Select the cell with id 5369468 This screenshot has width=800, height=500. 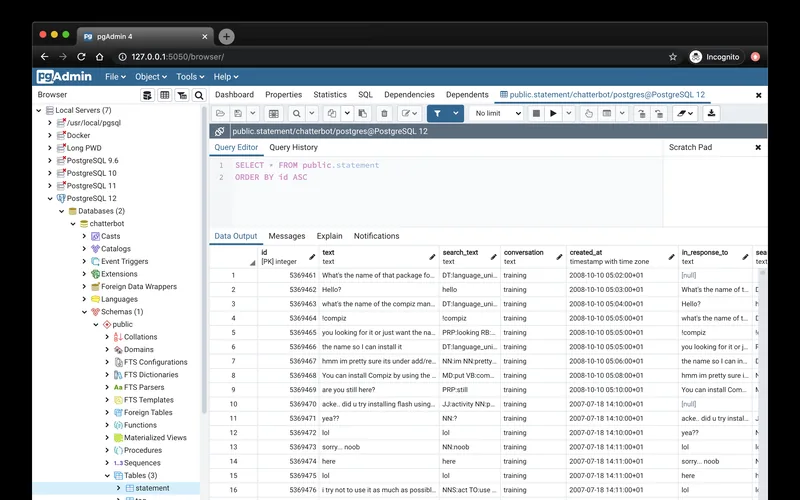[288, 376]
